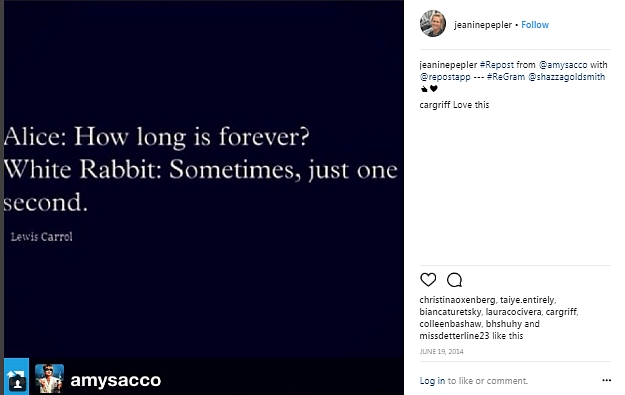Open commenter cargriff's profile
The width and height of the screenshot is (625, 395).
pos(435,105)
